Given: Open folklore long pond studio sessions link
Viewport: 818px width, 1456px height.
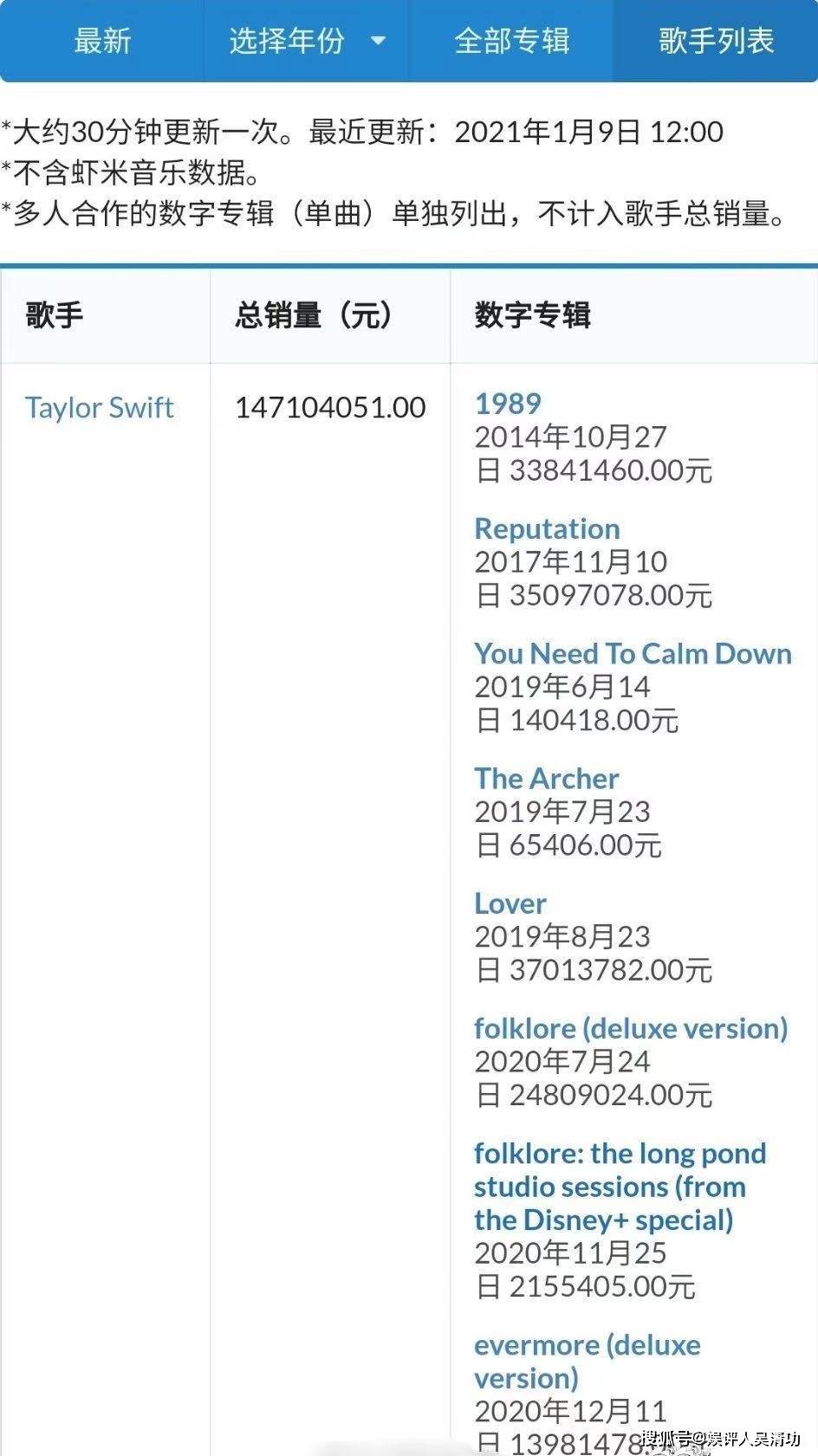Looking at the screenshot, I should 620,1187.
